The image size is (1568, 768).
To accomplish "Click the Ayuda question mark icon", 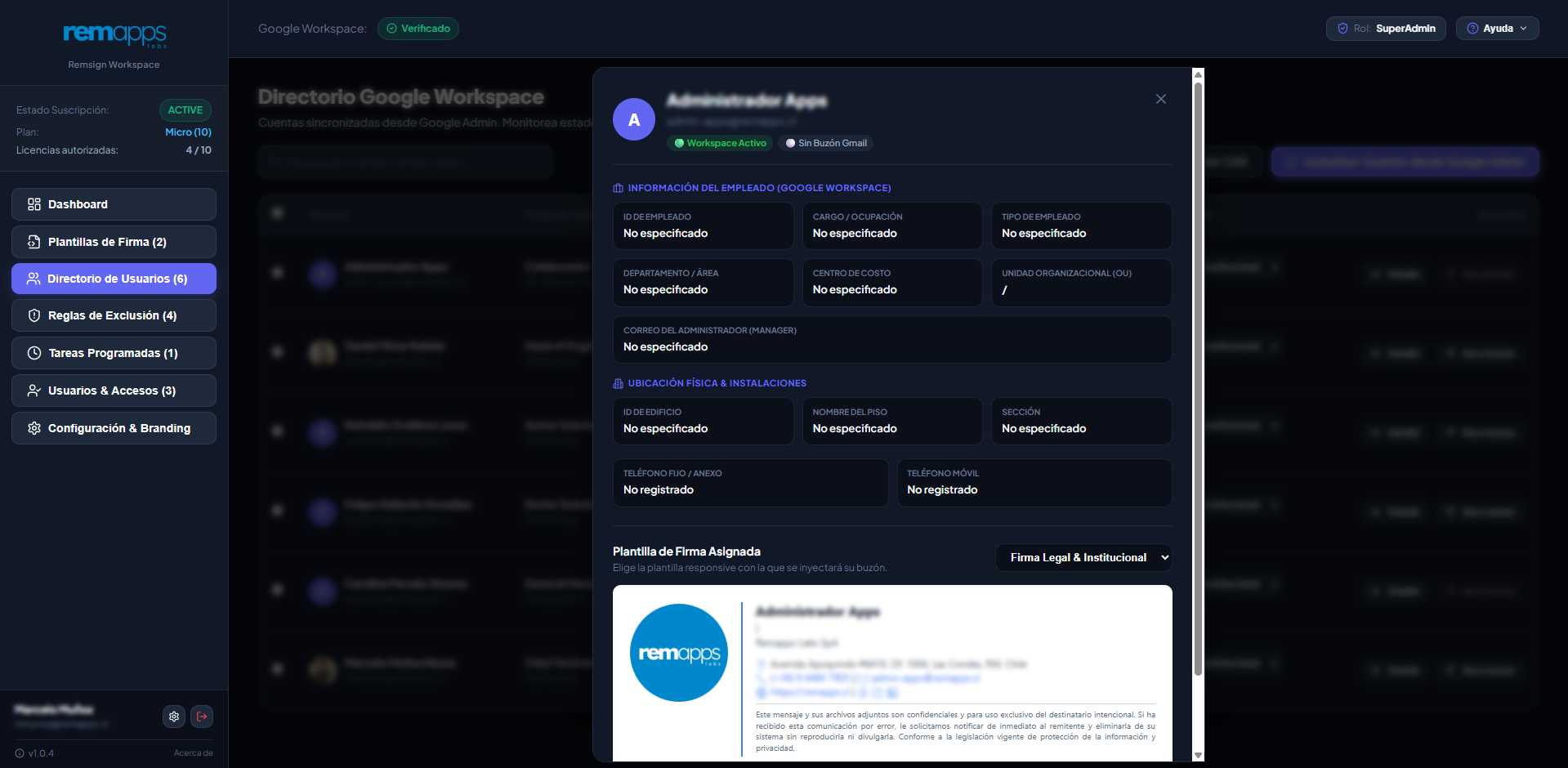I will [1472, 29].
